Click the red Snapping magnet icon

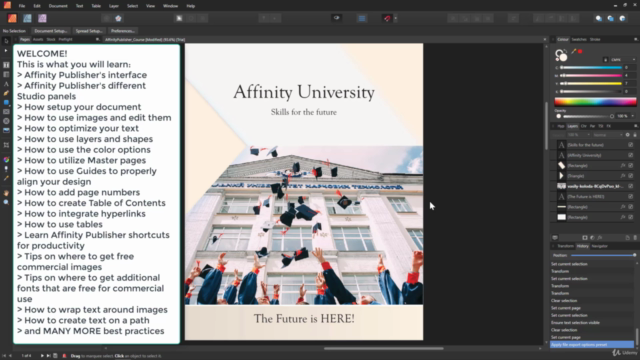point(387,18)
